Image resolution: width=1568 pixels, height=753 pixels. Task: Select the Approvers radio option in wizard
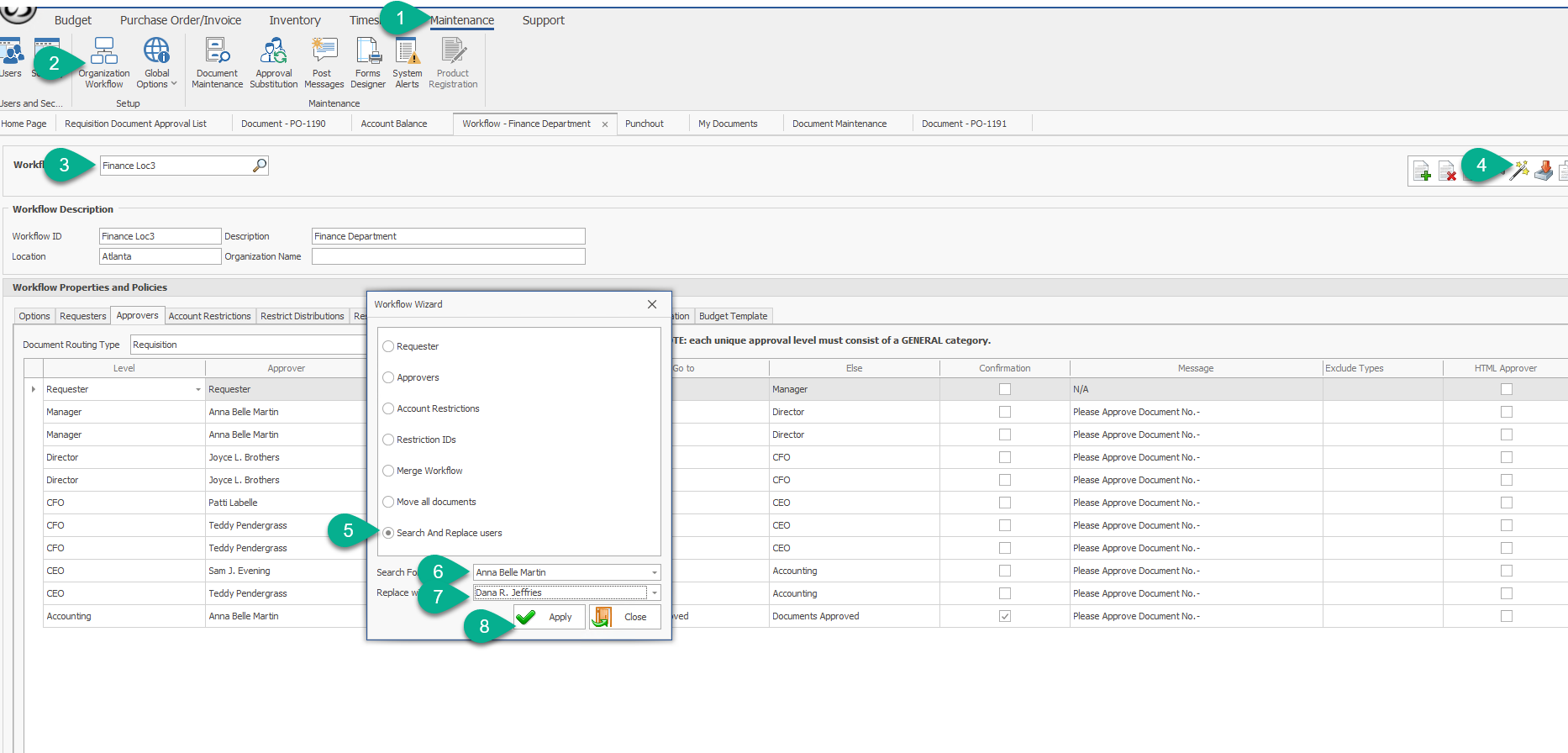coord(388,377)
